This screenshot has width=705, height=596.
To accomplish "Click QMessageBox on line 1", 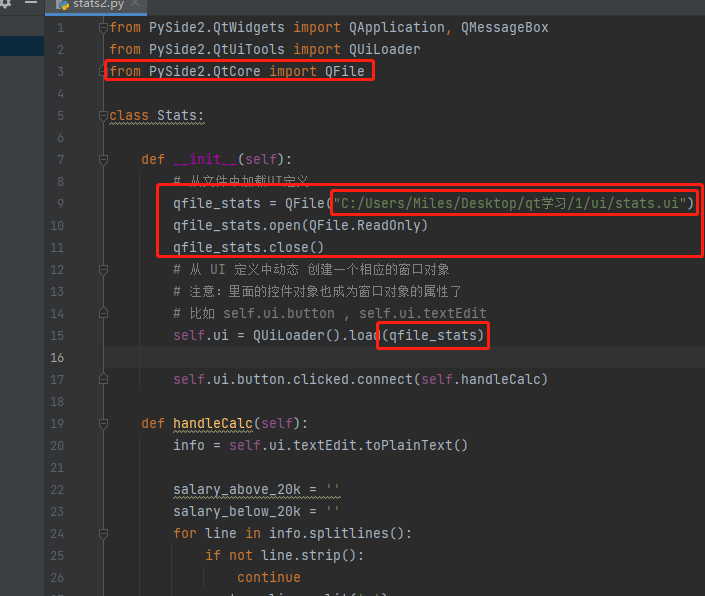I will [504, 27].
